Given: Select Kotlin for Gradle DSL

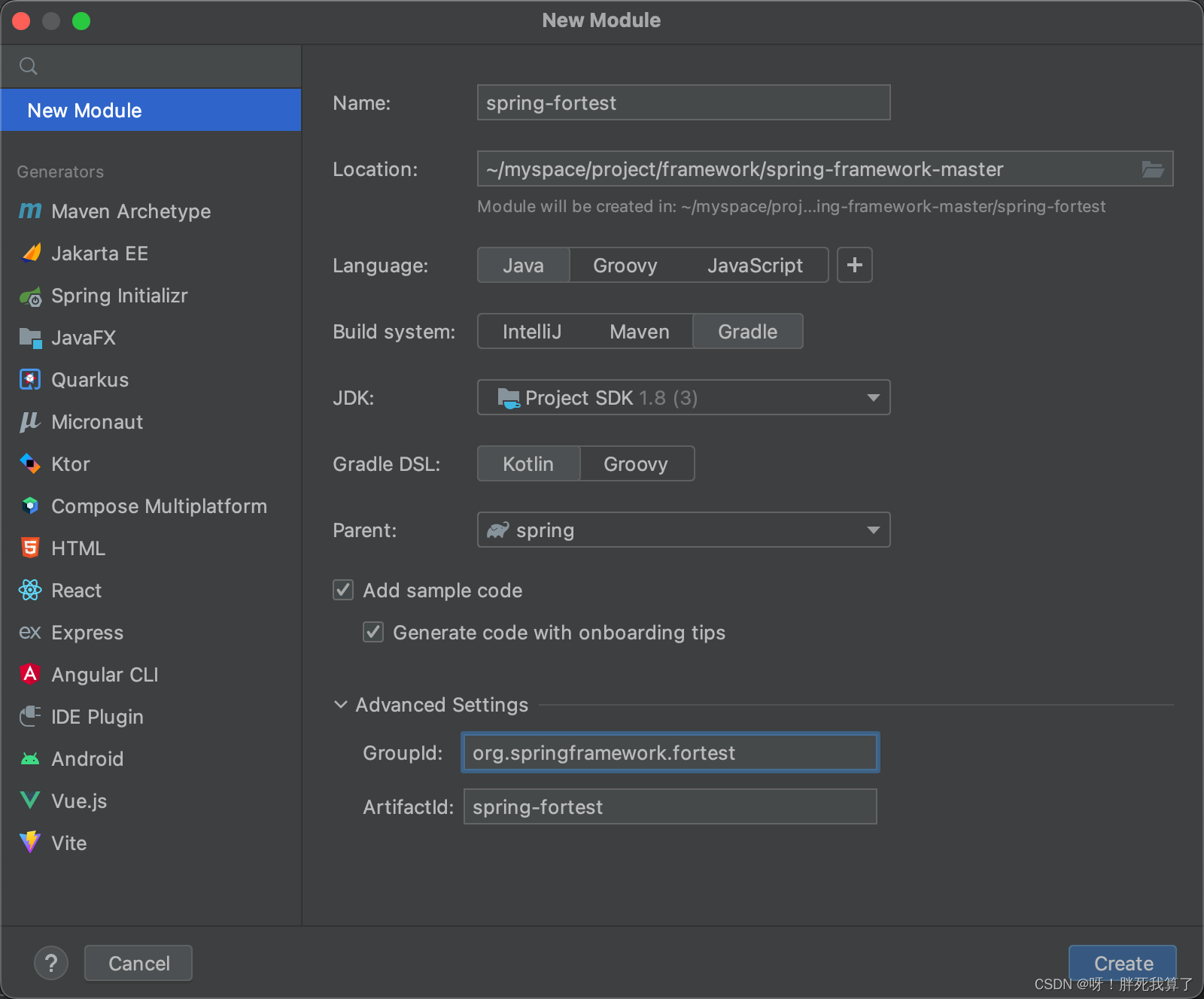Looking at the screenshot, I should coord(528,463).
